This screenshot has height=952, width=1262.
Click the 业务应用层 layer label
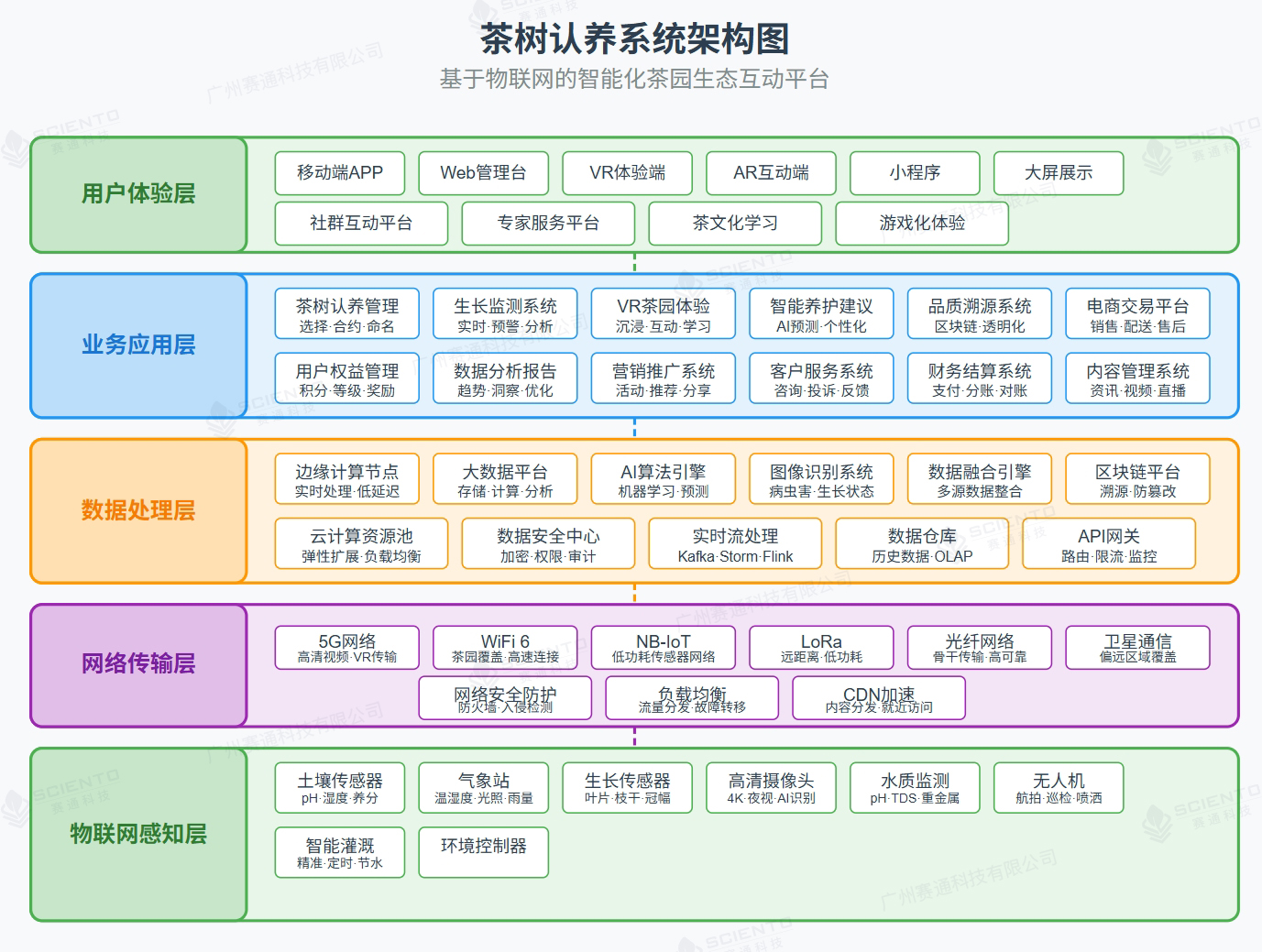pyautogui.click(x=138, y=345)
